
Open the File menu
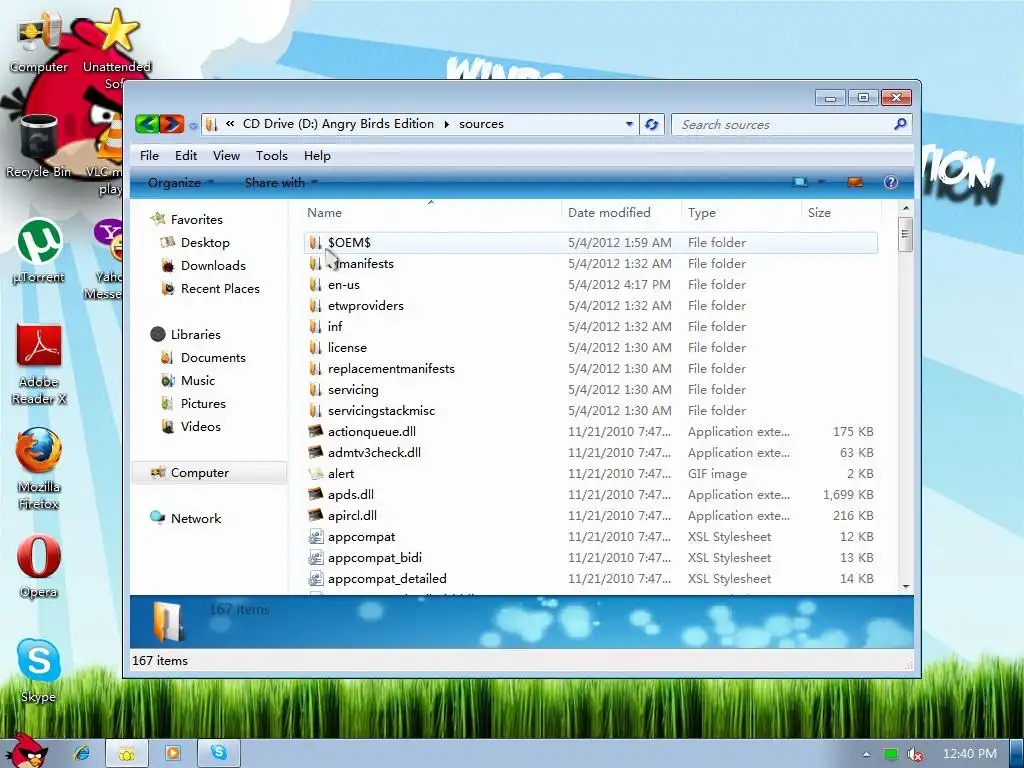point(149,155)
